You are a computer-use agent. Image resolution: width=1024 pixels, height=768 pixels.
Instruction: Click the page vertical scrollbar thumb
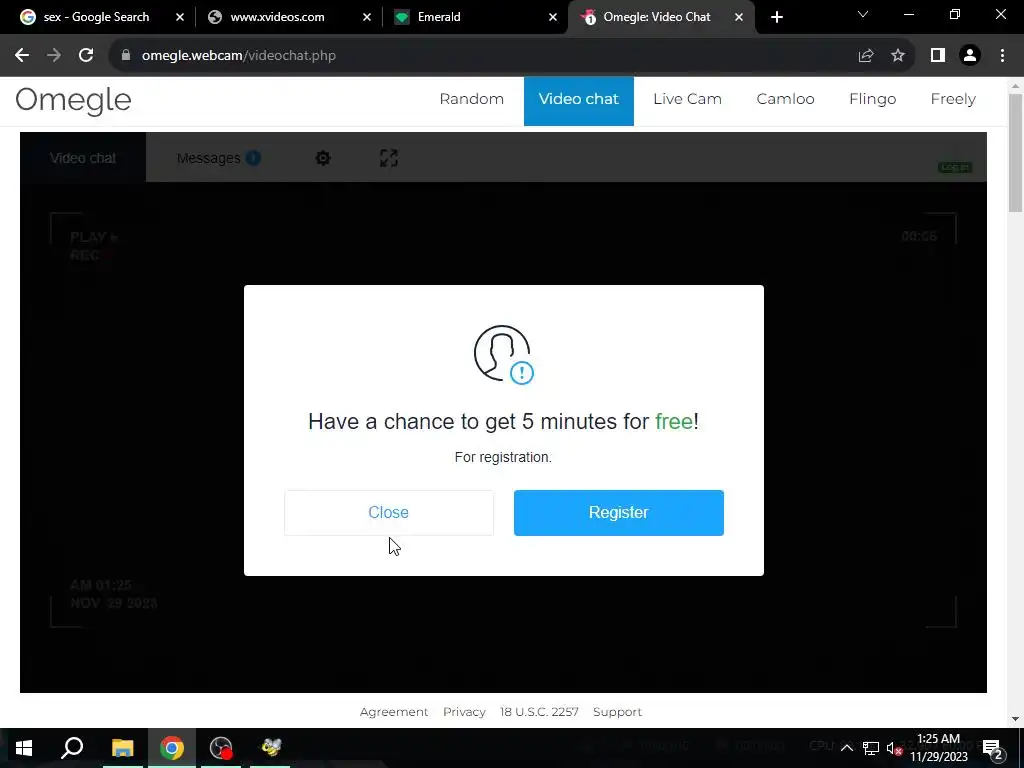pos(1015,153)
